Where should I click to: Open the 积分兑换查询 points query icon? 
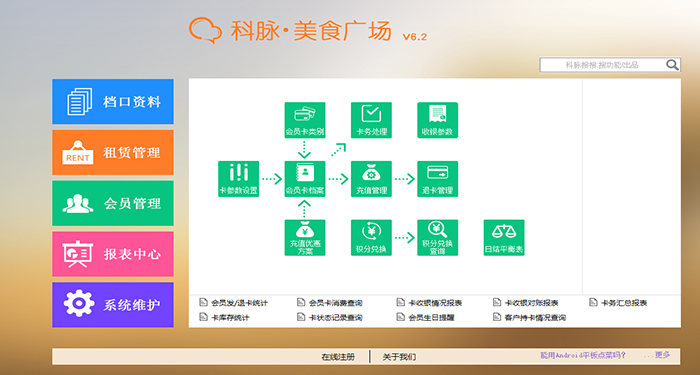point(438,238)
